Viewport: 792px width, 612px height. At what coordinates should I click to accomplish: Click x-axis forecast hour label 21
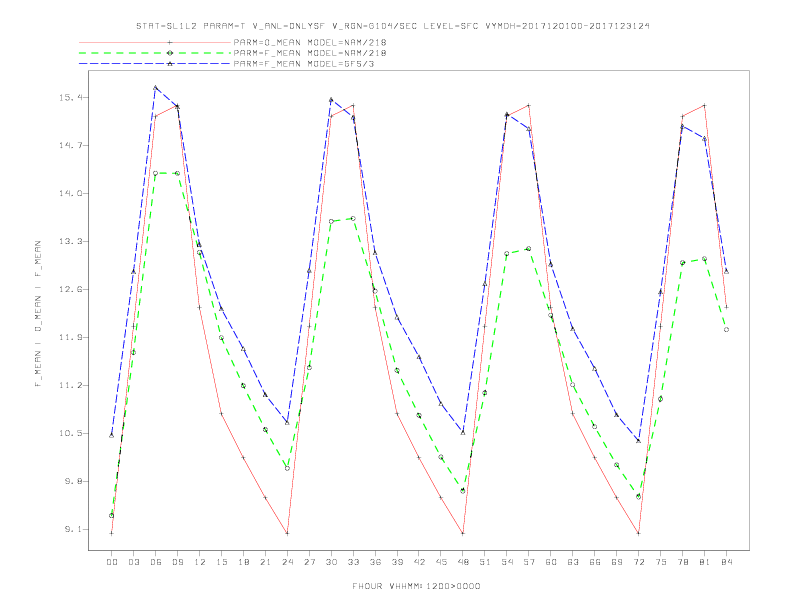coord(265,562)
